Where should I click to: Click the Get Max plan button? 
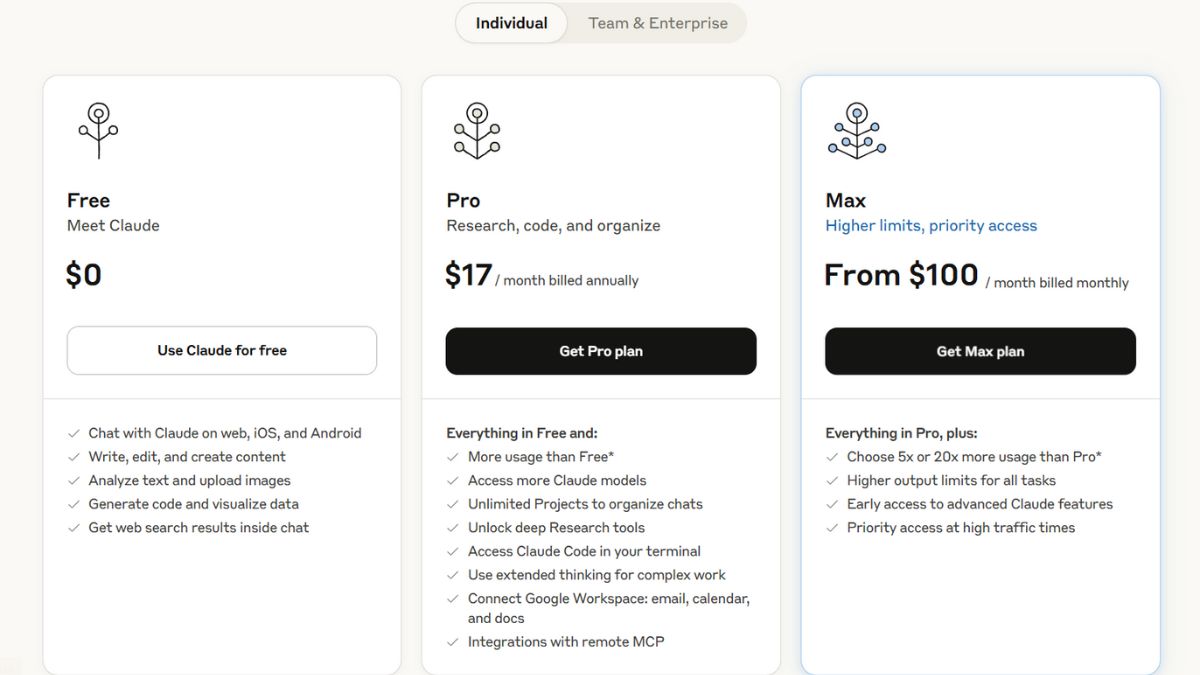pyautogui.click(x=980, y=351)
